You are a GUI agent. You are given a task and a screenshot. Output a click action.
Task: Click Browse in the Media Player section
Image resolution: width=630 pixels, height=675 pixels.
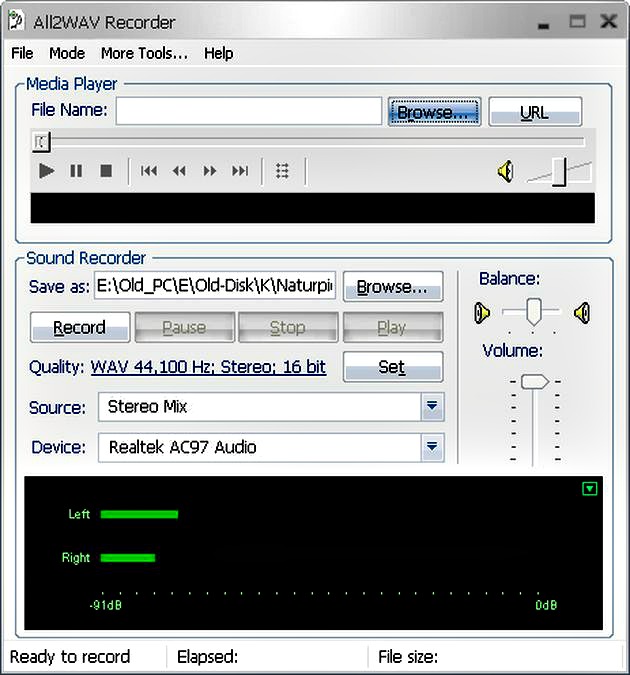click(434, 112)
